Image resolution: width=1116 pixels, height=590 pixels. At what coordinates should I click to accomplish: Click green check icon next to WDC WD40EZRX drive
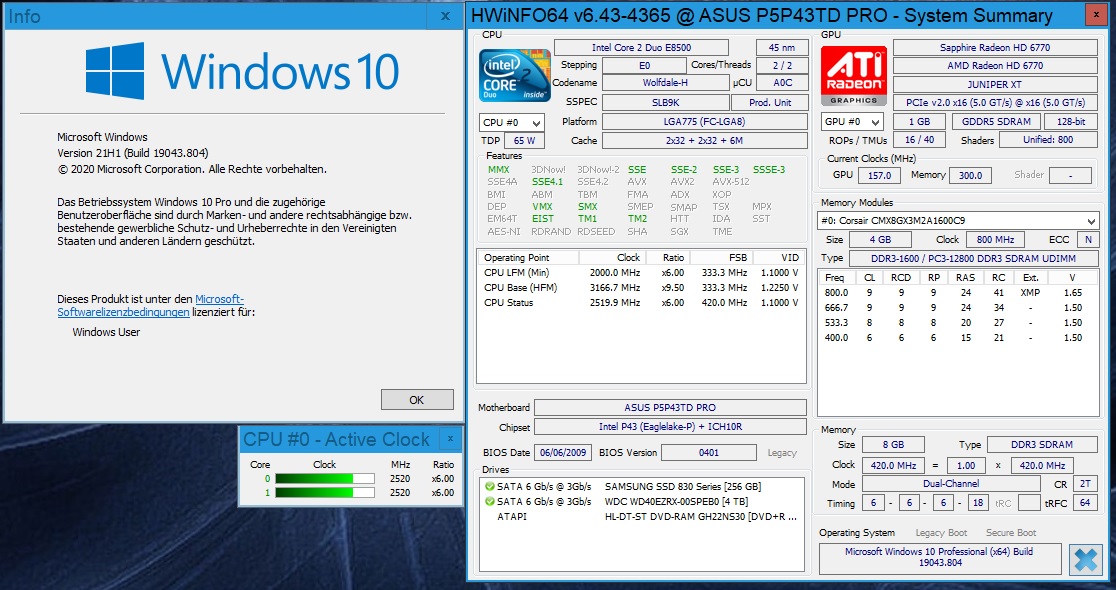489,502
